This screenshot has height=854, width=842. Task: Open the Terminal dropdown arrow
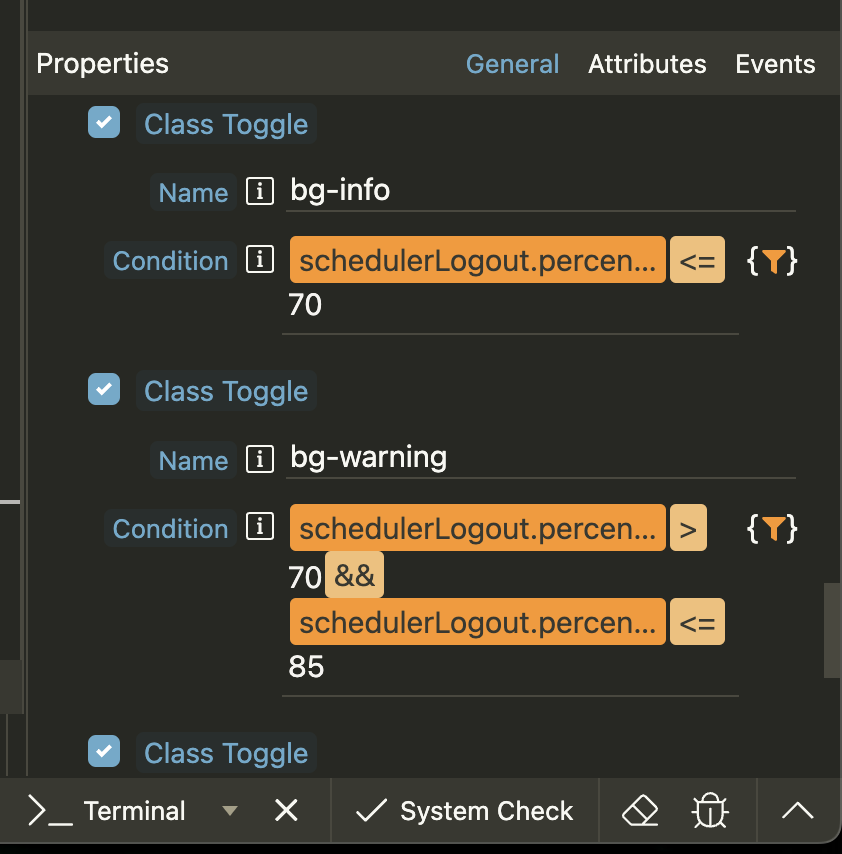(x=230, y=811)
